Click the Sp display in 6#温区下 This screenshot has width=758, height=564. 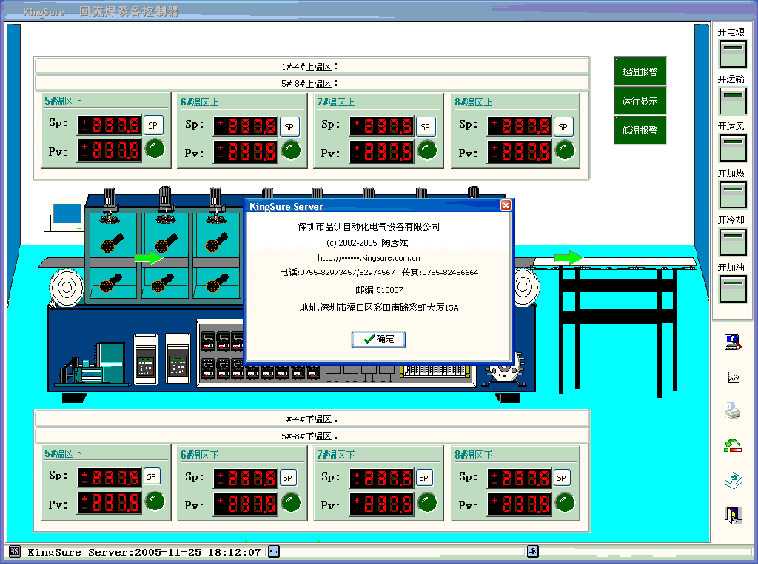(x=246, y=478)
